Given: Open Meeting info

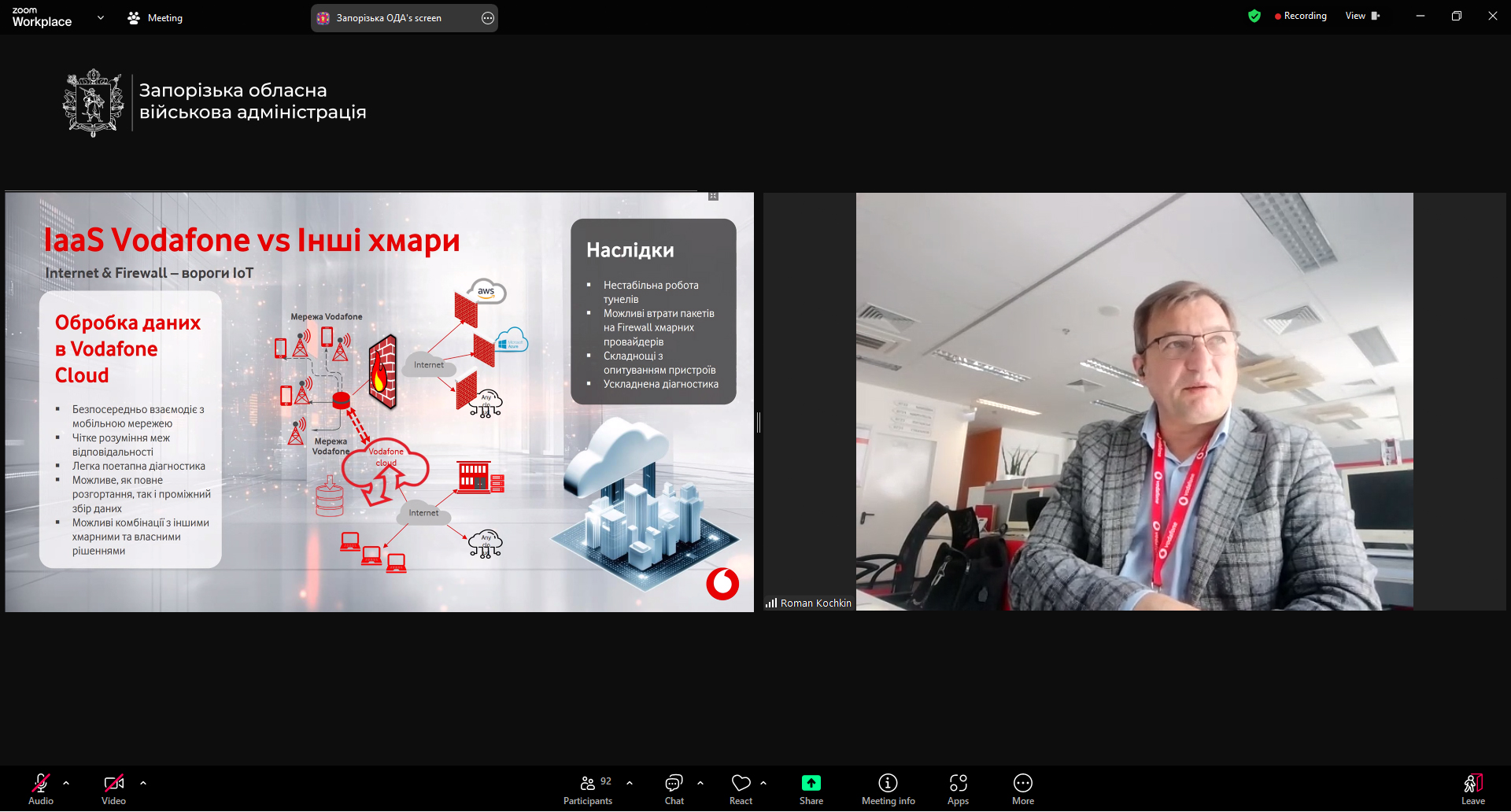Looking at the screenshot, I should pos(888,788).
